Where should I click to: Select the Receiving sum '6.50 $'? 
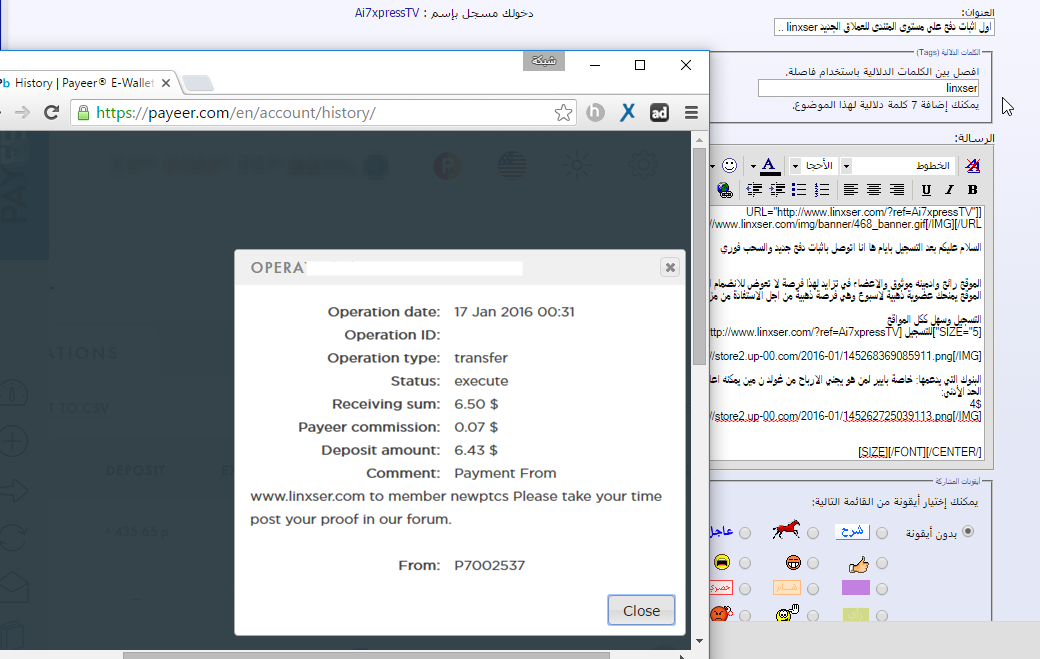pos(476,404)
